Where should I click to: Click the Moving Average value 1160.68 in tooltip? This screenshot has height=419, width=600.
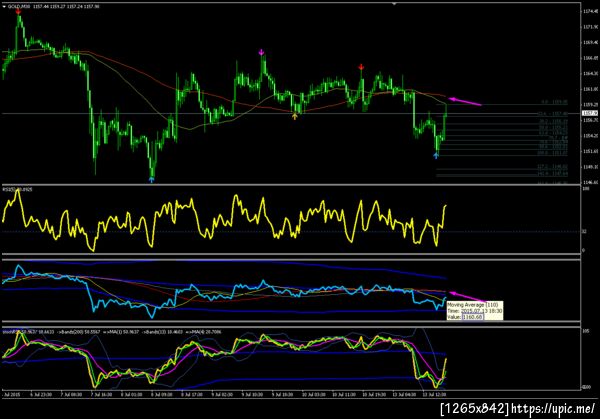tap(472, 317)
